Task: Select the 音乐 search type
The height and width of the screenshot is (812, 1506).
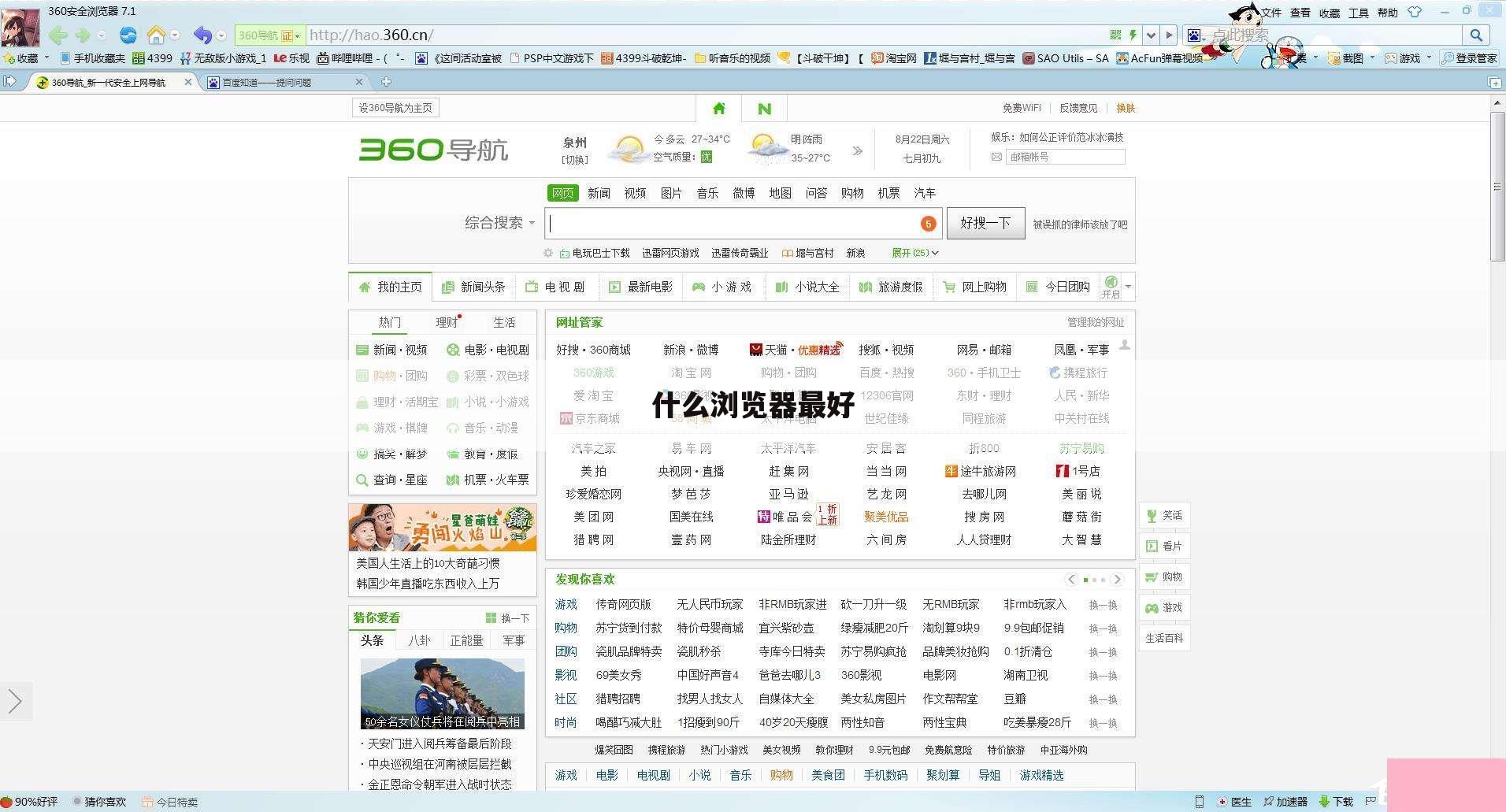Action: pos(707,193)
